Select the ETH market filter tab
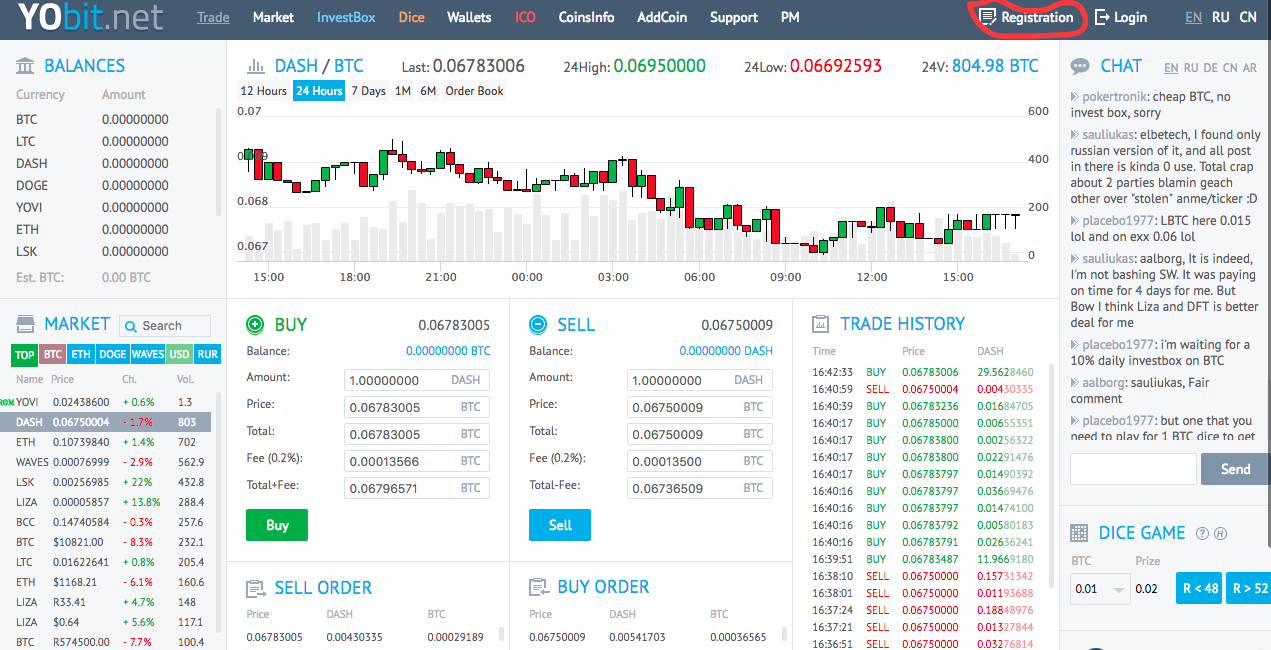The image size is (1271, 650). [x=81, y=354]
